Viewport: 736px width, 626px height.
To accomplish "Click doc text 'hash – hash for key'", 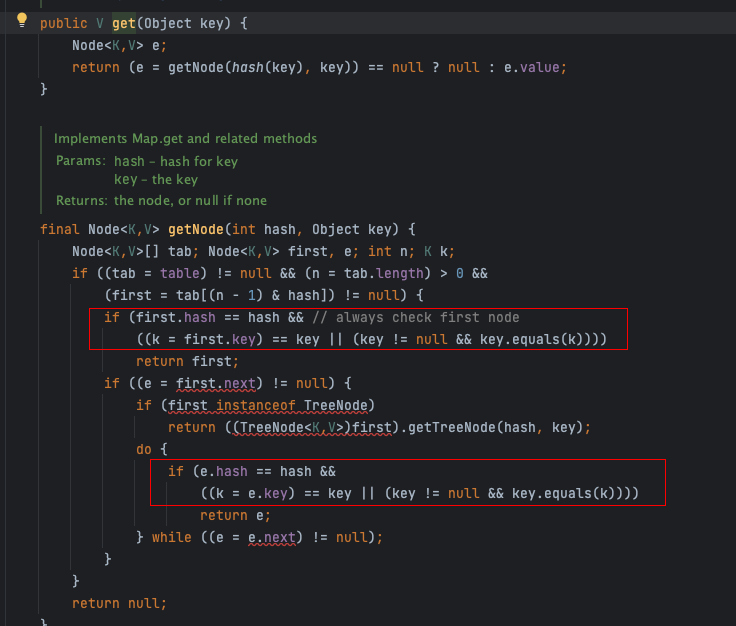I will tap(176, 161).
